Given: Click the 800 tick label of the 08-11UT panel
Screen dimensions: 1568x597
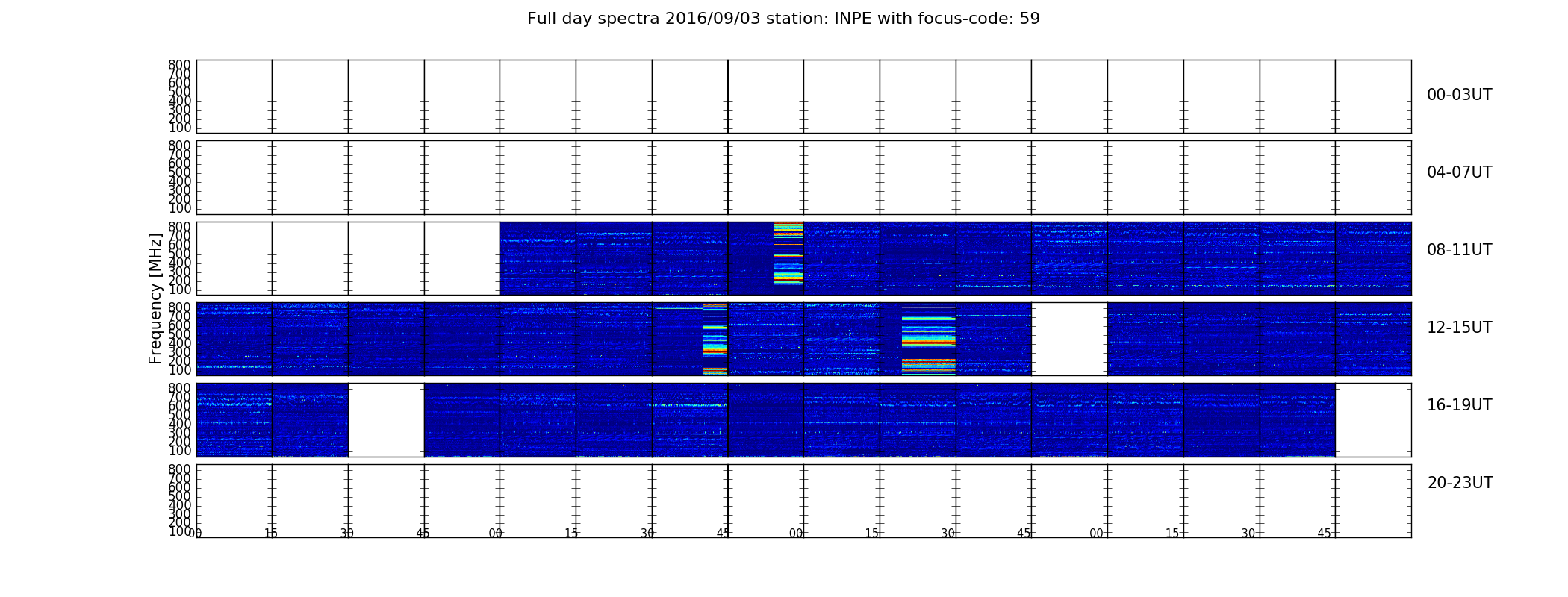Looking at the screenshot, I should point(179,227).
